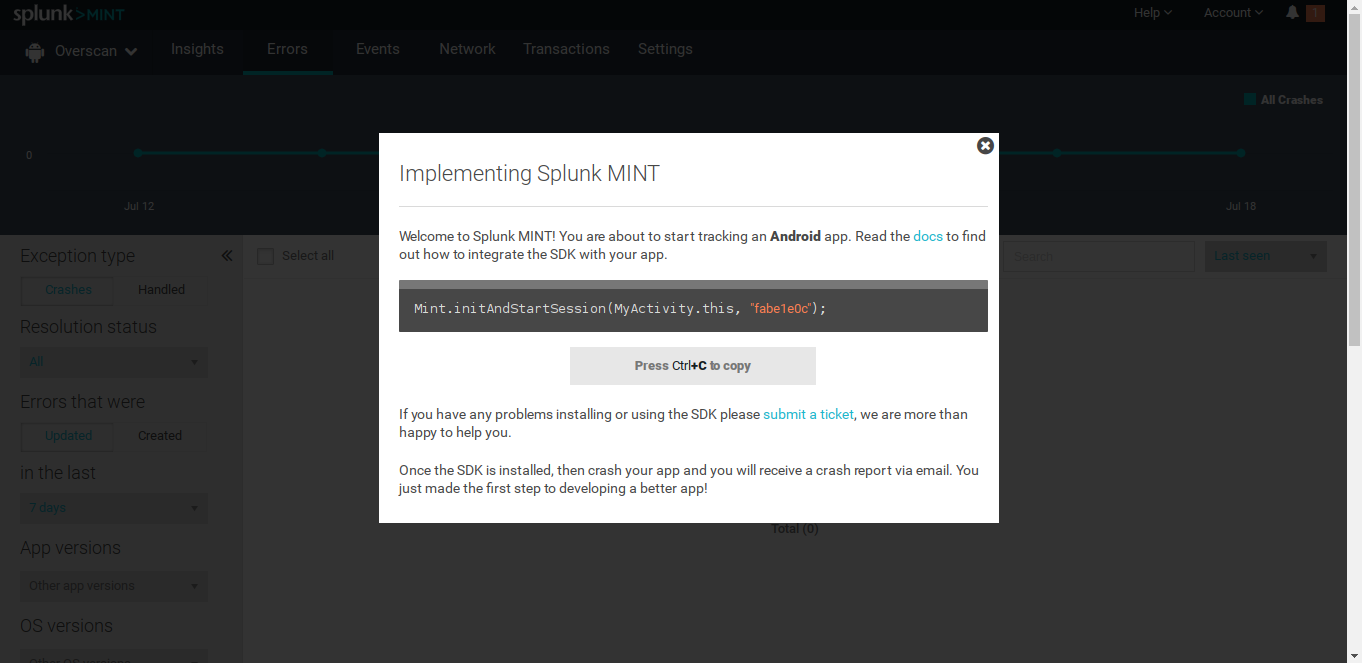This screenshot has height=663, width=1362.
Task: Open the 7 days time range dropdown
Action: click(114, 508)
